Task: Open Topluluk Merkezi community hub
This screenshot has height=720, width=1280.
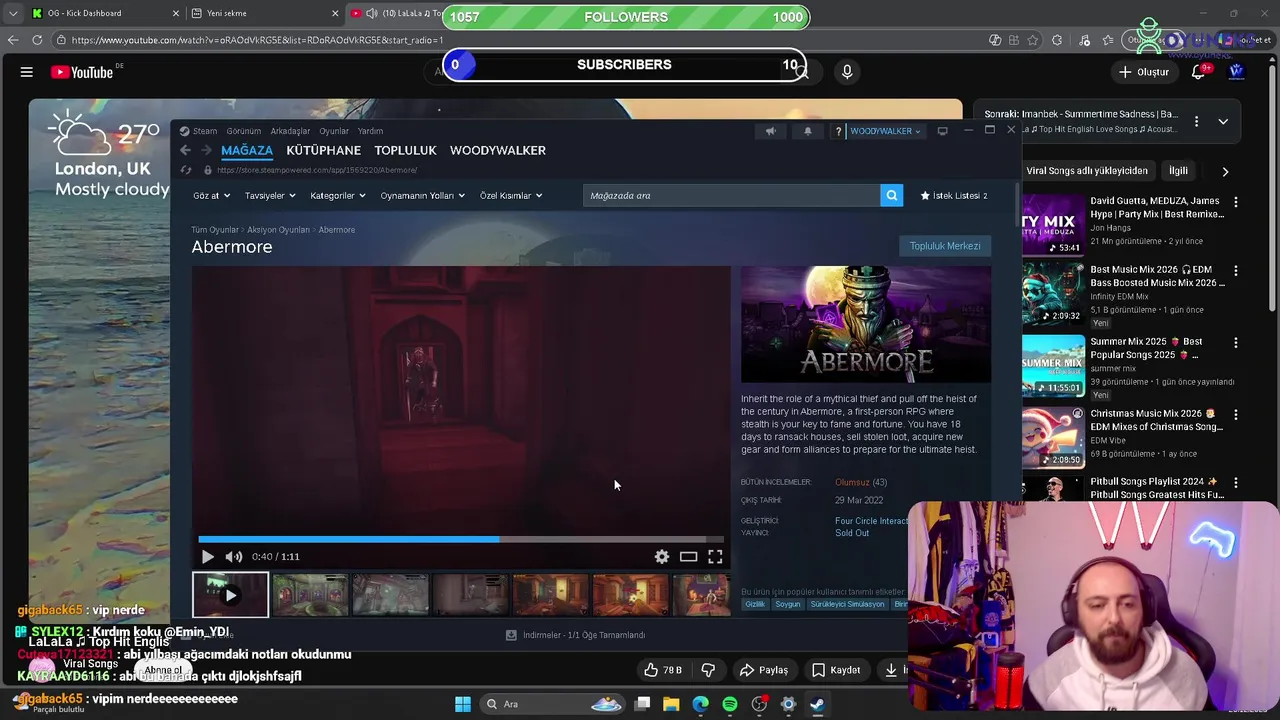Action: [x=945, y=246]
